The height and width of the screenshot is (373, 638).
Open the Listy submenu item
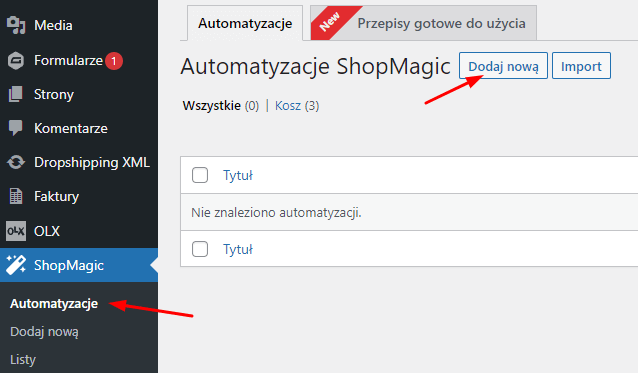(x=23, y=360)
